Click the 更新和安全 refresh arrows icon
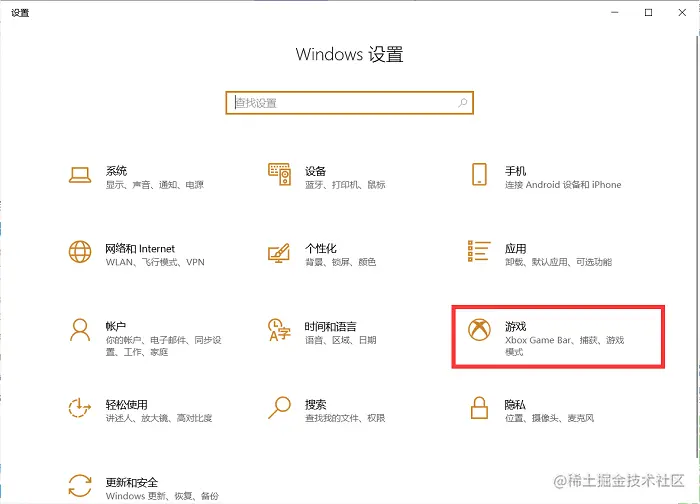The image size is (700, 504). (80, 486)
